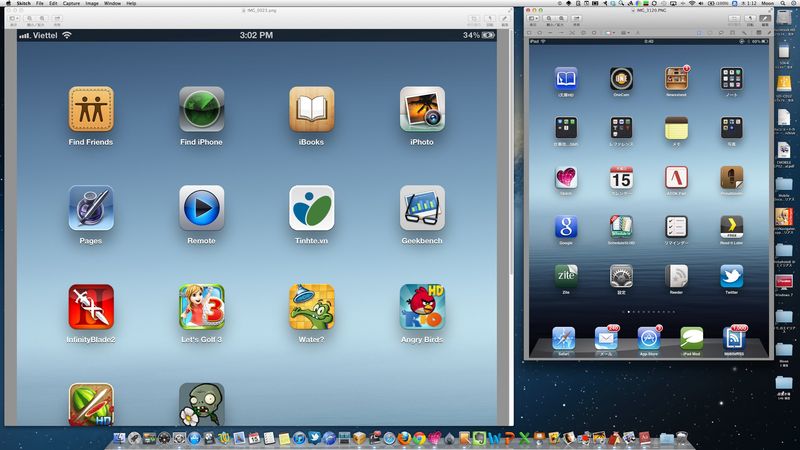Open the InfinityBlade2 game icon
Image resolution: width=800 pixels, height=450 pixels.
click(x=91, y=307)
